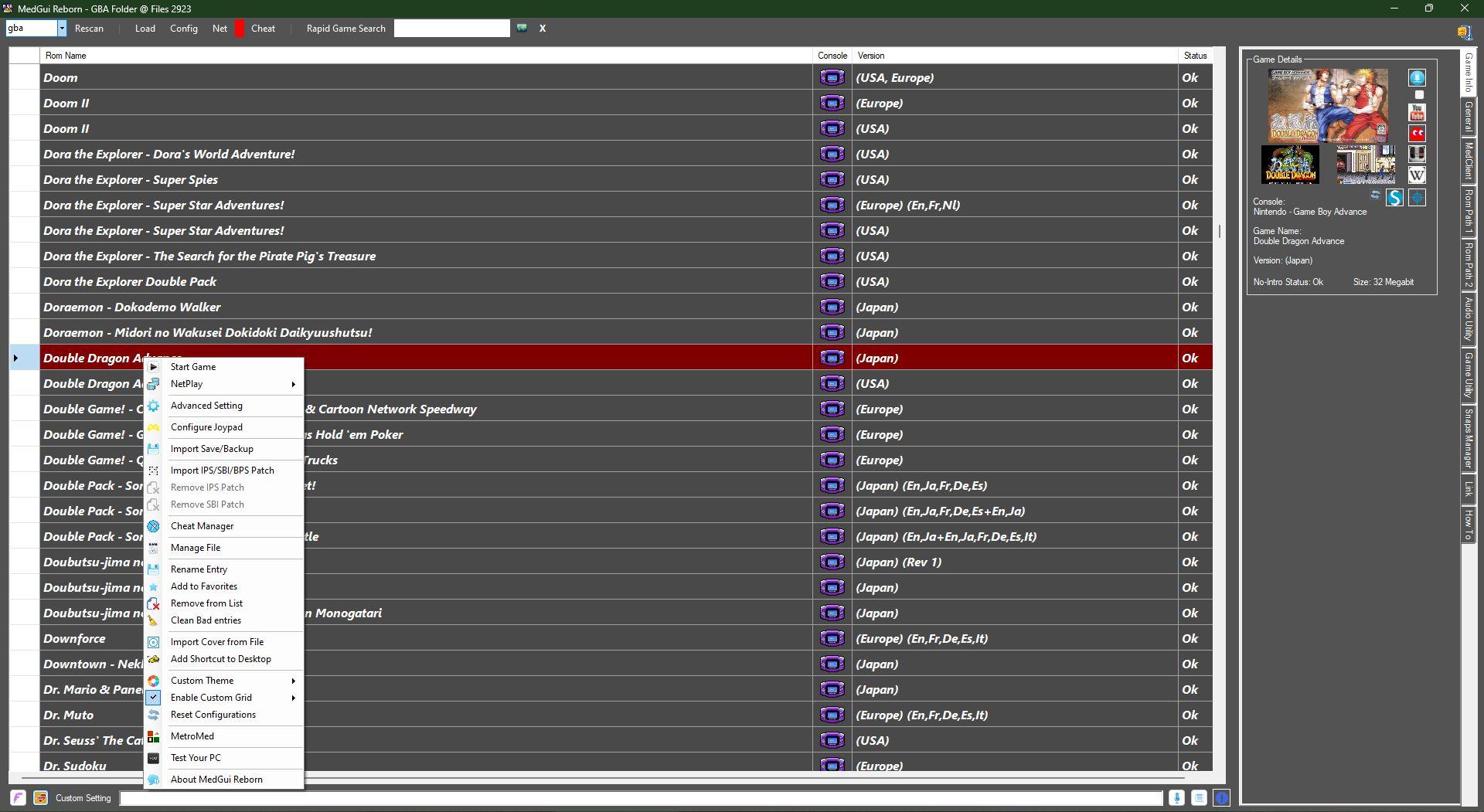Click the Load button
This screenshot has height=812, width=1484.
coord(145,29)
